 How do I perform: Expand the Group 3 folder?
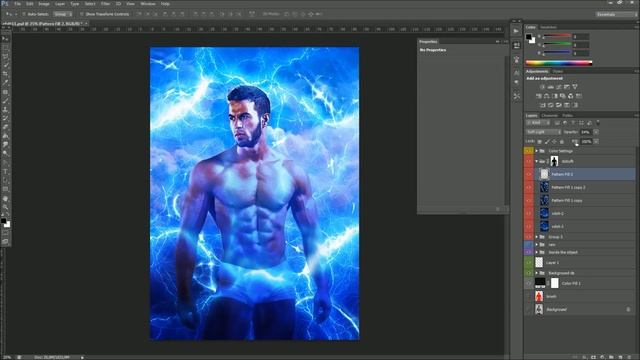(x=537, y=237)
